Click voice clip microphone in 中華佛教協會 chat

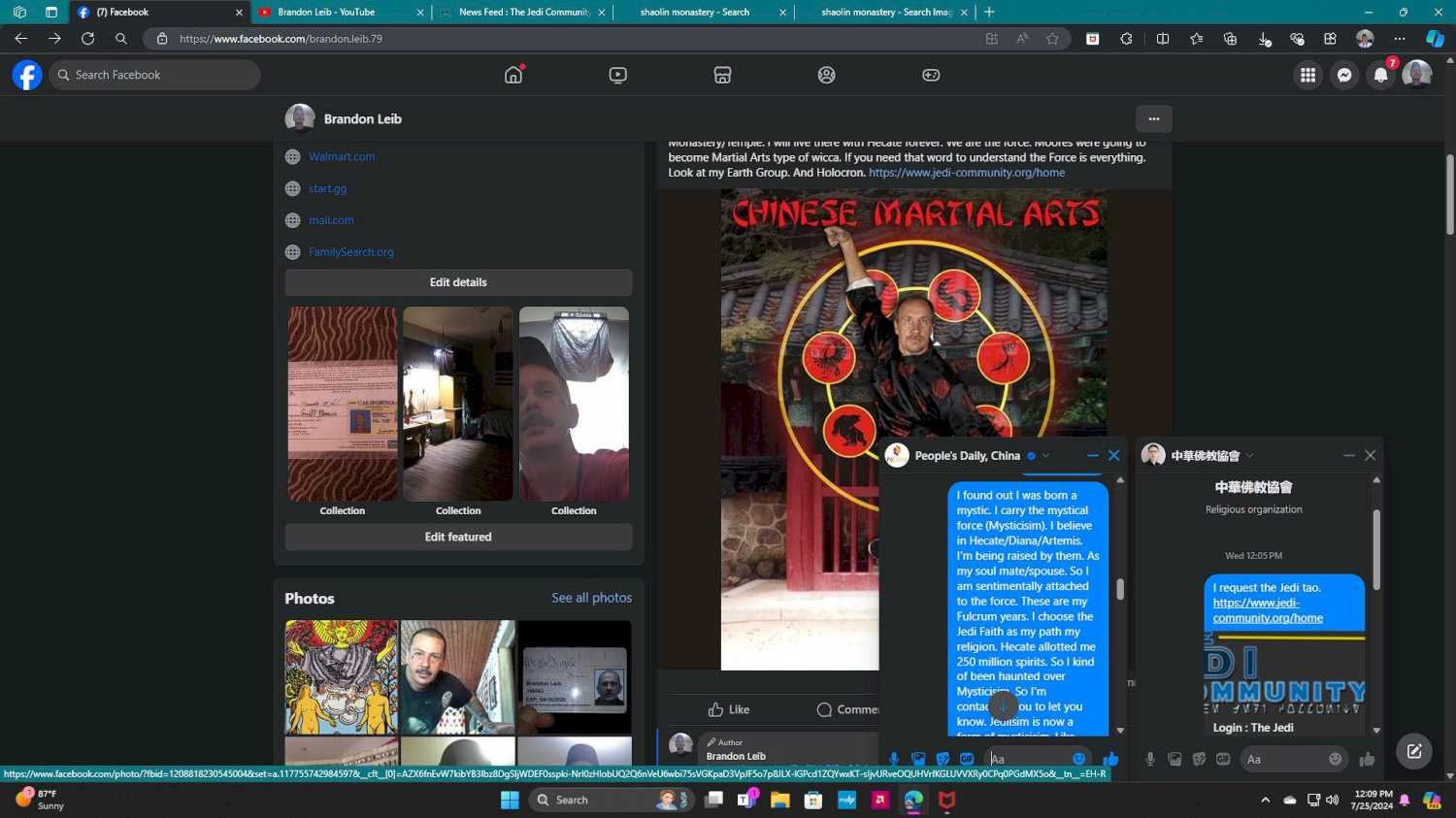click(x=1150, y=759)
